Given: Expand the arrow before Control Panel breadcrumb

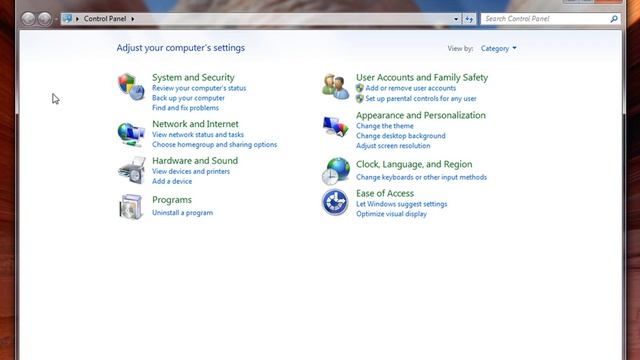Looking at the screenshot, I should pyautogui.click(x=77, y=19).
